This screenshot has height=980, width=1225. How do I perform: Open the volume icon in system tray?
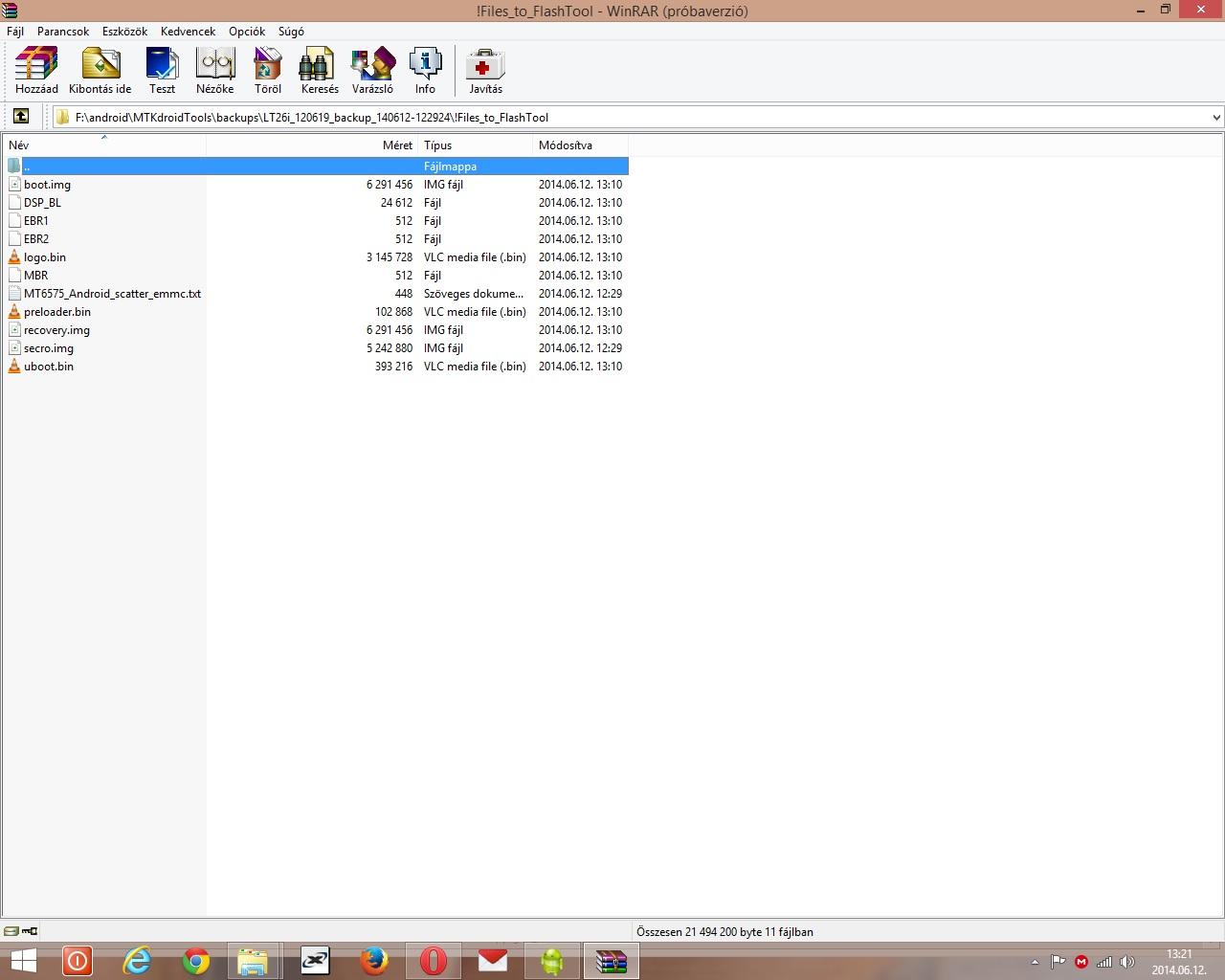click(x=1126, y=962)
